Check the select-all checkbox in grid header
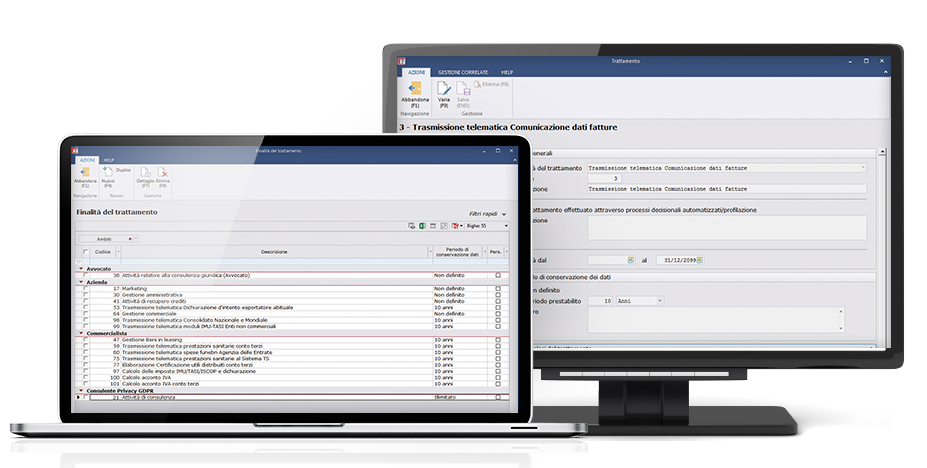Image resolution: width=927 pixels, height=468 pixels. (86, 252)
